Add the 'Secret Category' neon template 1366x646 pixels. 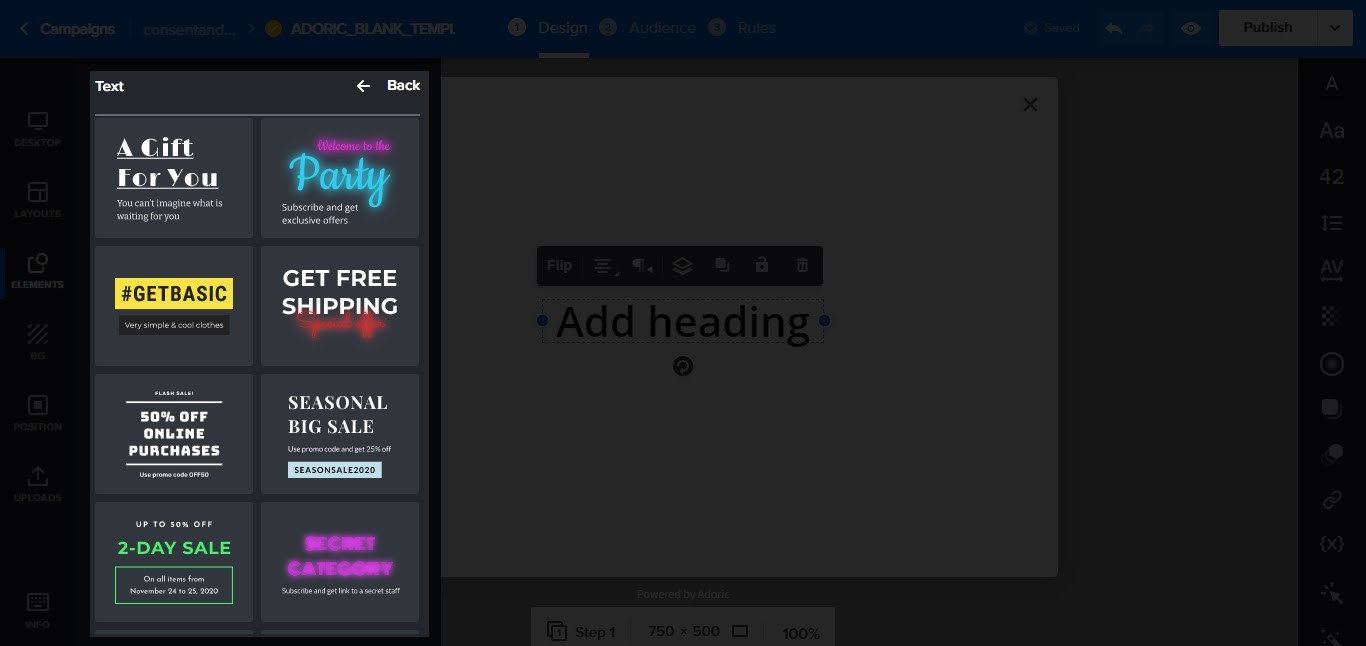tap(340, 562)
